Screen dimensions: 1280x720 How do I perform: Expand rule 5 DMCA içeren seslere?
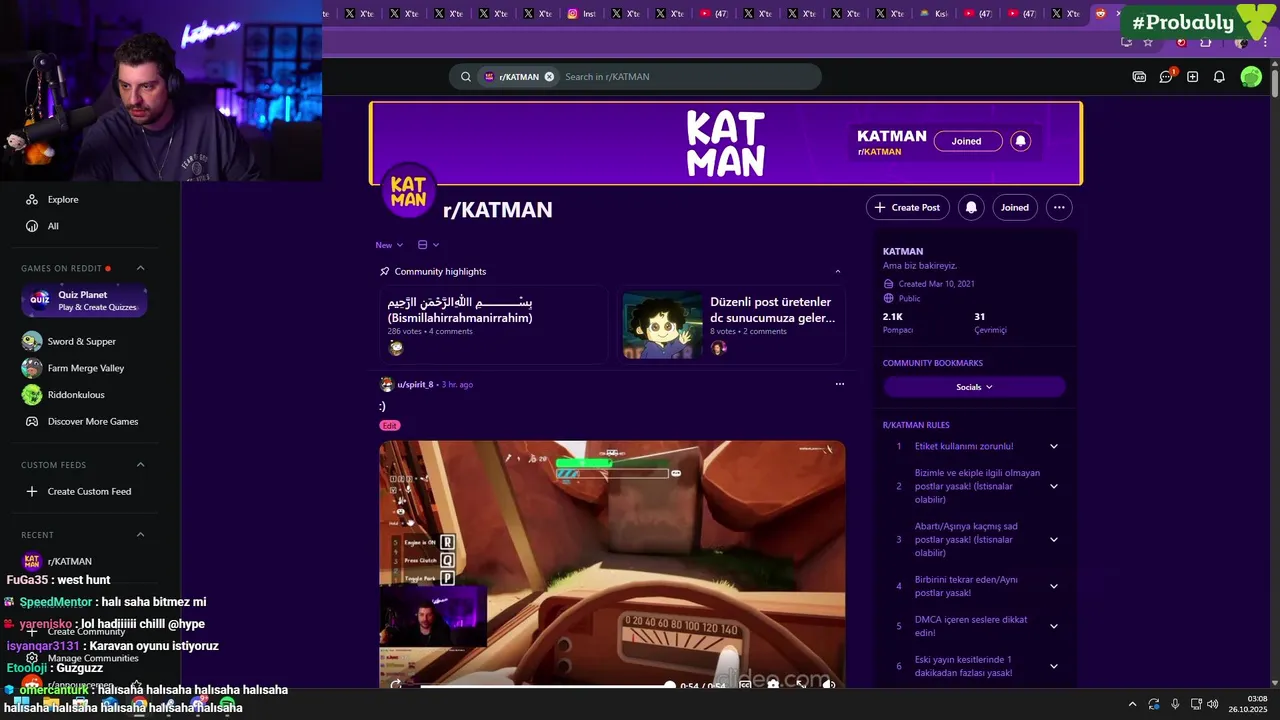click(x=1054, y=626)
